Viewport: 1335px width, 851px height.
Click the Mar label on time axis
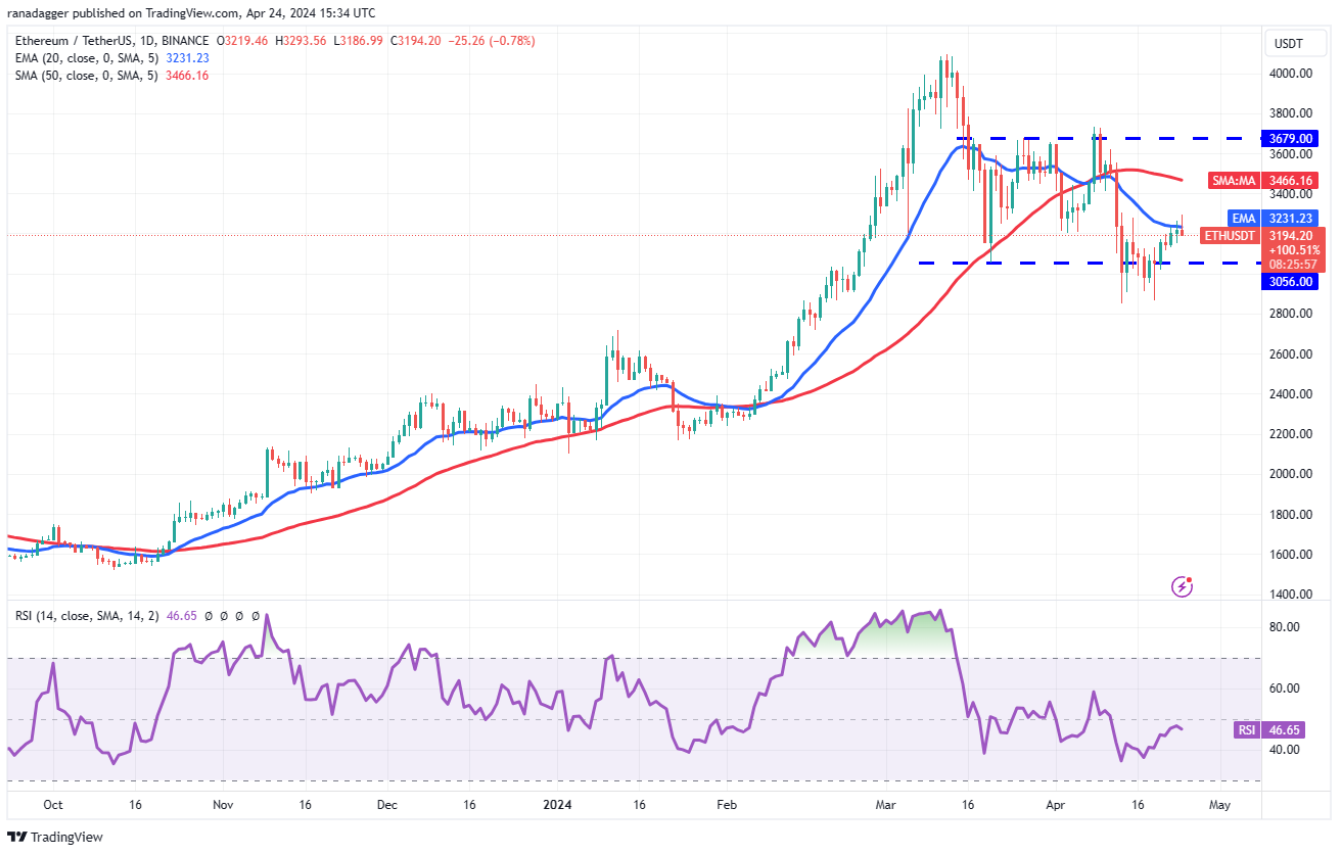[x=886, y=804]
